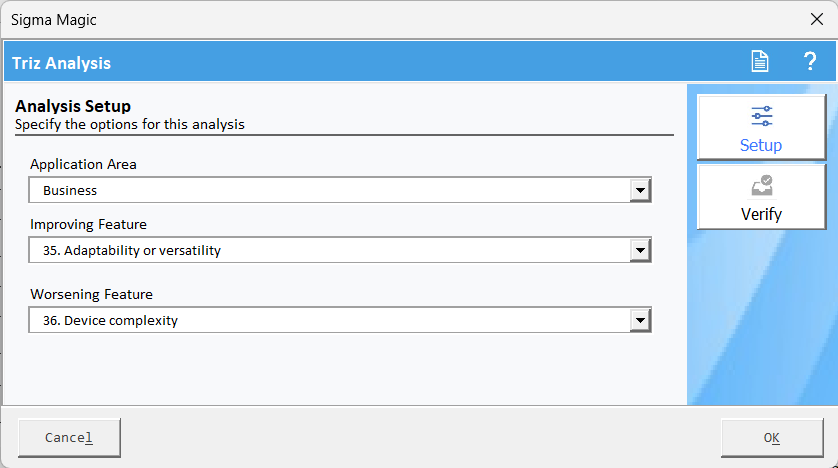The image size is (838, 468).
Task: Click the Improving Feature label
Action: tap(88, 224)
